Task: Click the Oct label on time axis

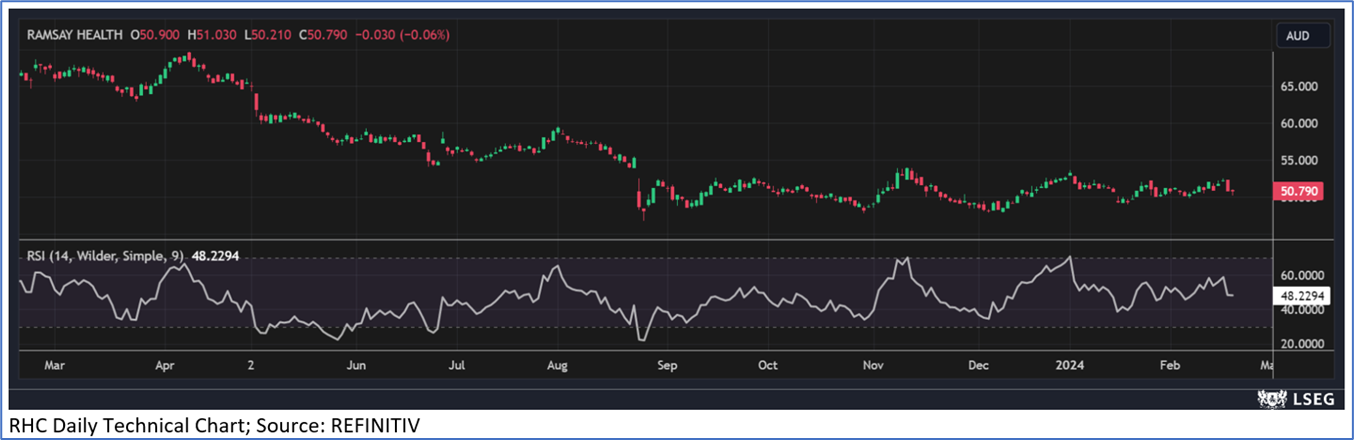Action: click(767, 366)
